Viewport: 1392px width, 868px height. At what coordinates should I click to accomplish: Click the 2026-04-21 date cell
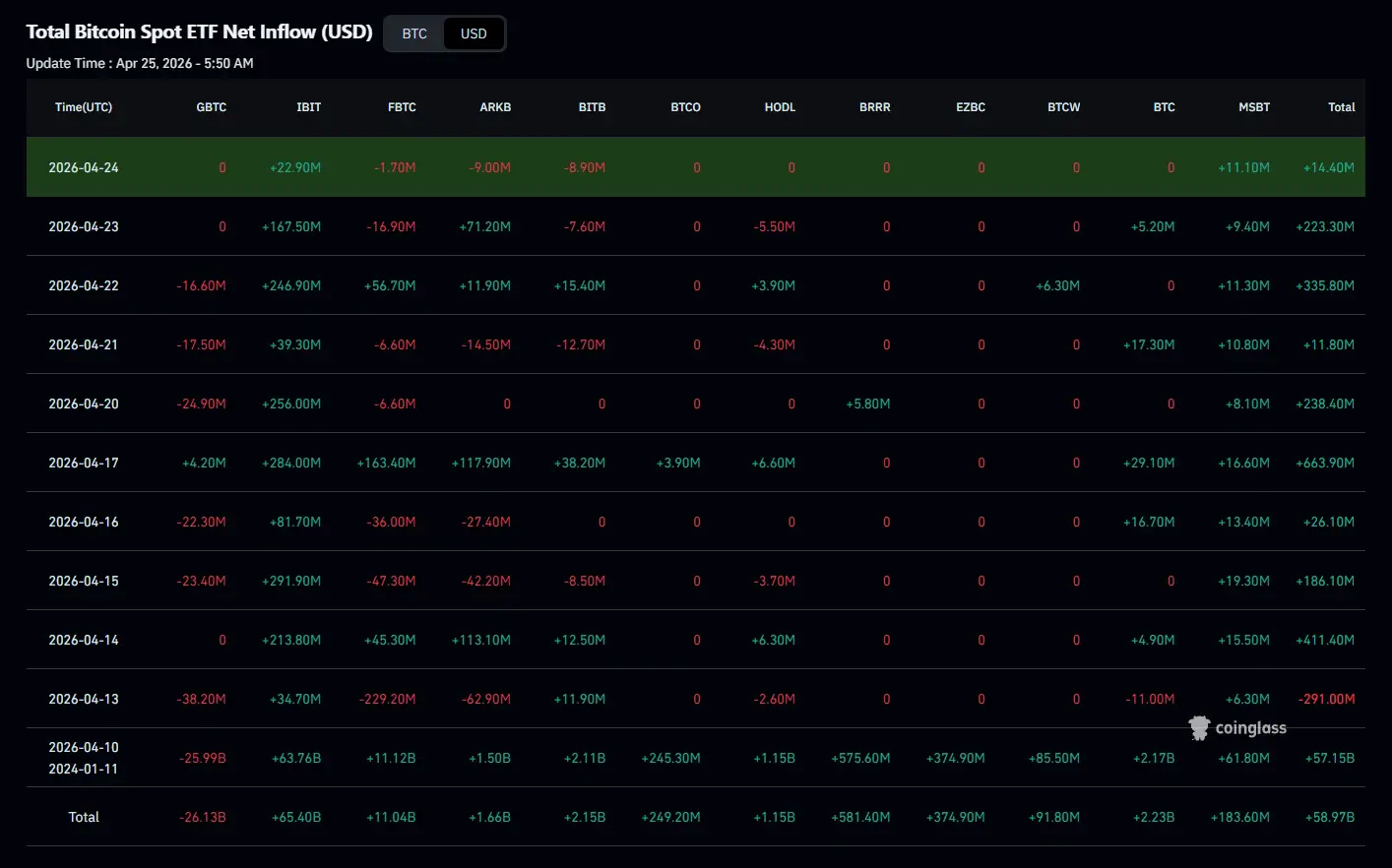tap(84, 344)
